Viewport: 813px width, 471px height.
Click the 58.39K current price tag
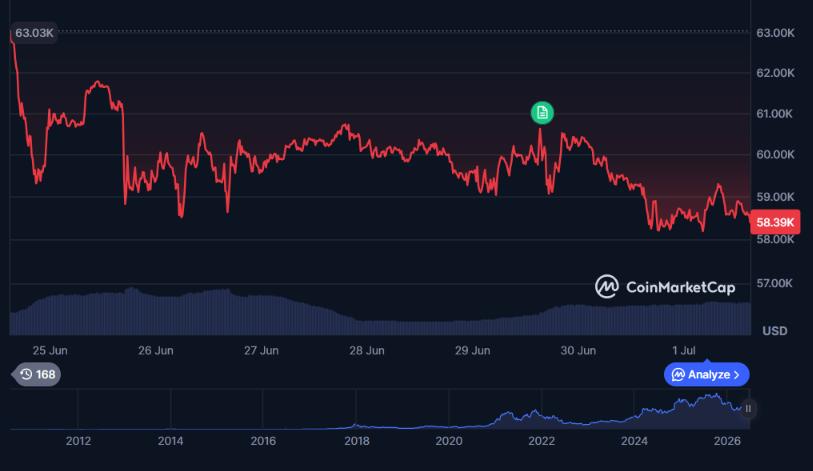tap(775, 223)
